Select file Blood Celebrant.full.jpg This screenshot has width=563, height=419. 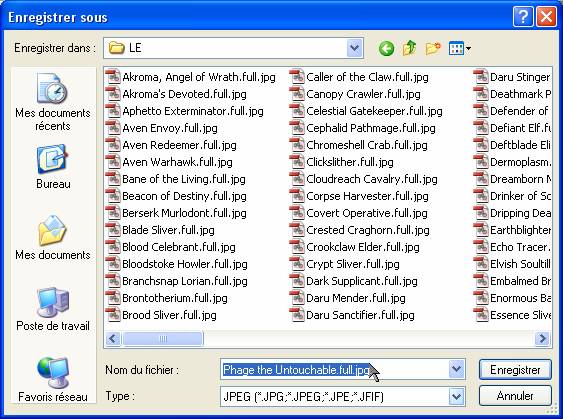click(x=171, y=247)
